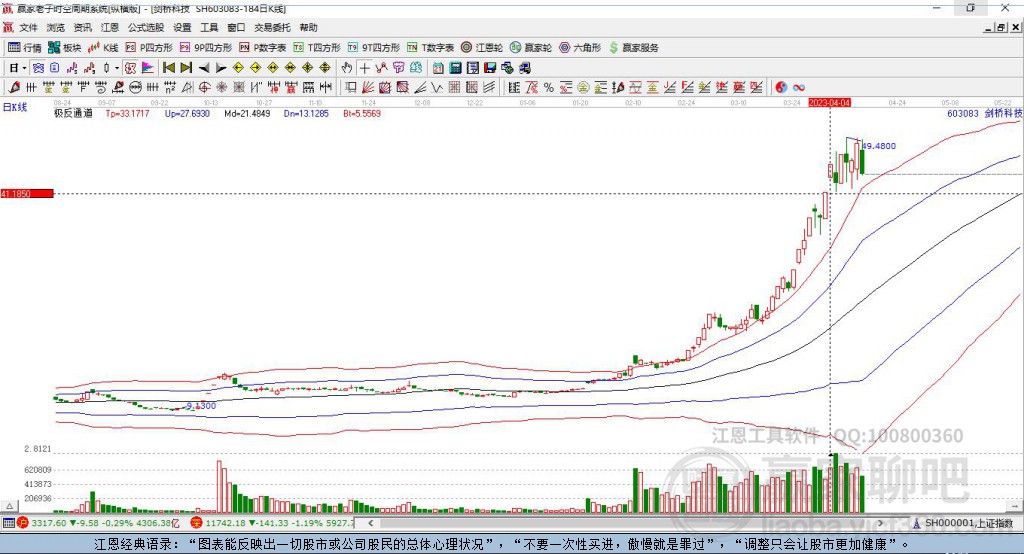Select the percent sign tool

tap(549, 88)
